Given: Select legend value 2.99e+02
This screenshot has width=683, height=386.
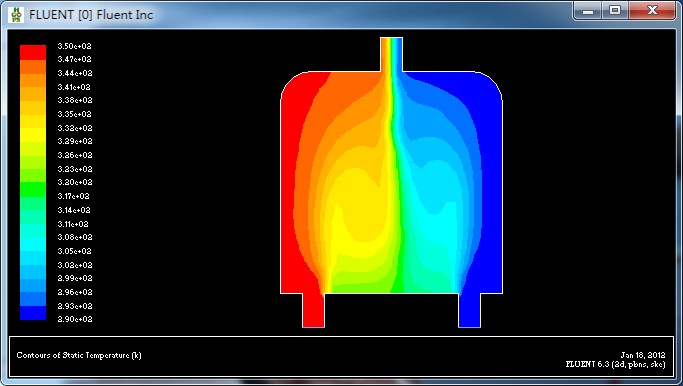Looking at the screenshot, I should click(x=74, y=278).
